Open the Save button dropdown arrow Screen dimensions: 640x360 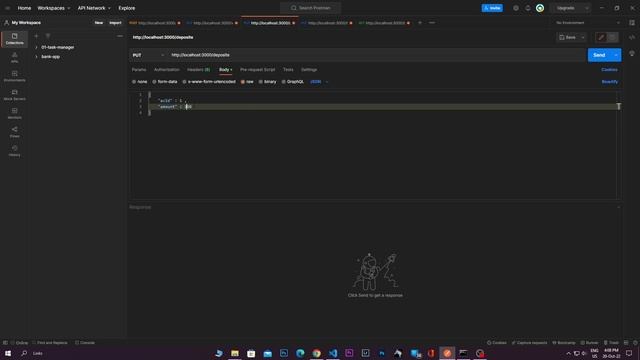[583, 38]
